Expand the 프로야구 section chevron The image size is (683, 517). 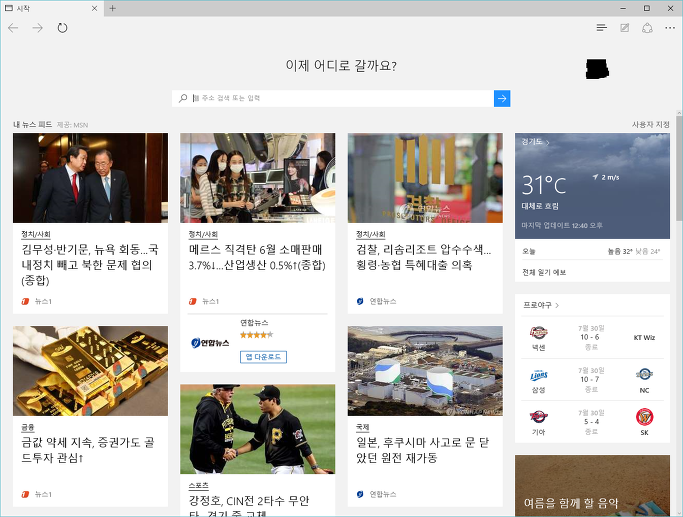[x=557, y=305]
